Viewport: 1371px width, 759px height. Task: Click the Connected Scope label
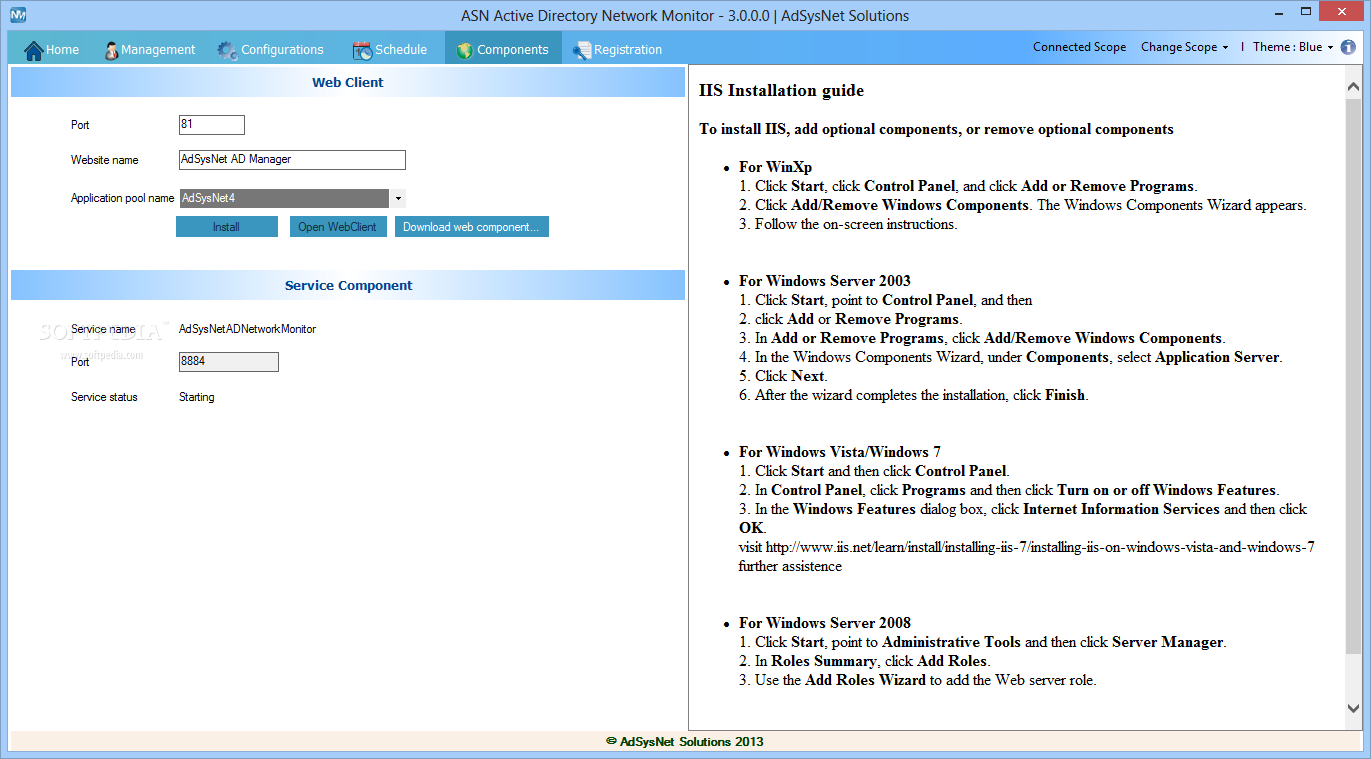tap(1079, 47)
